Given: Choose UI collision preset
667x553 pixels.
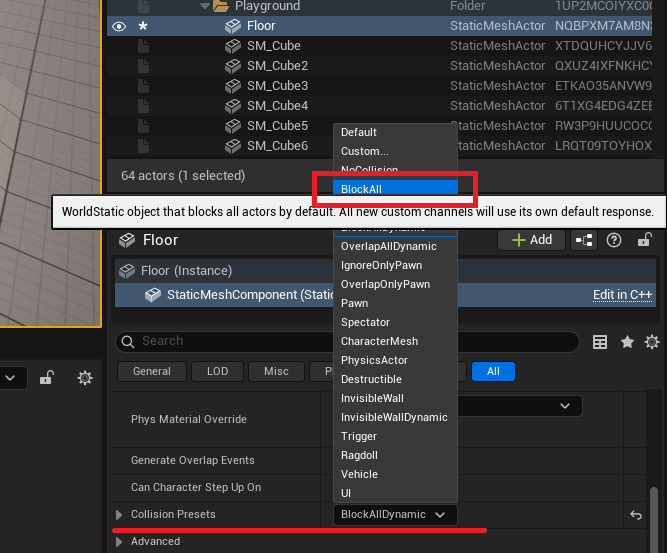Looking at the screenshot, I should tap(395, 493).
